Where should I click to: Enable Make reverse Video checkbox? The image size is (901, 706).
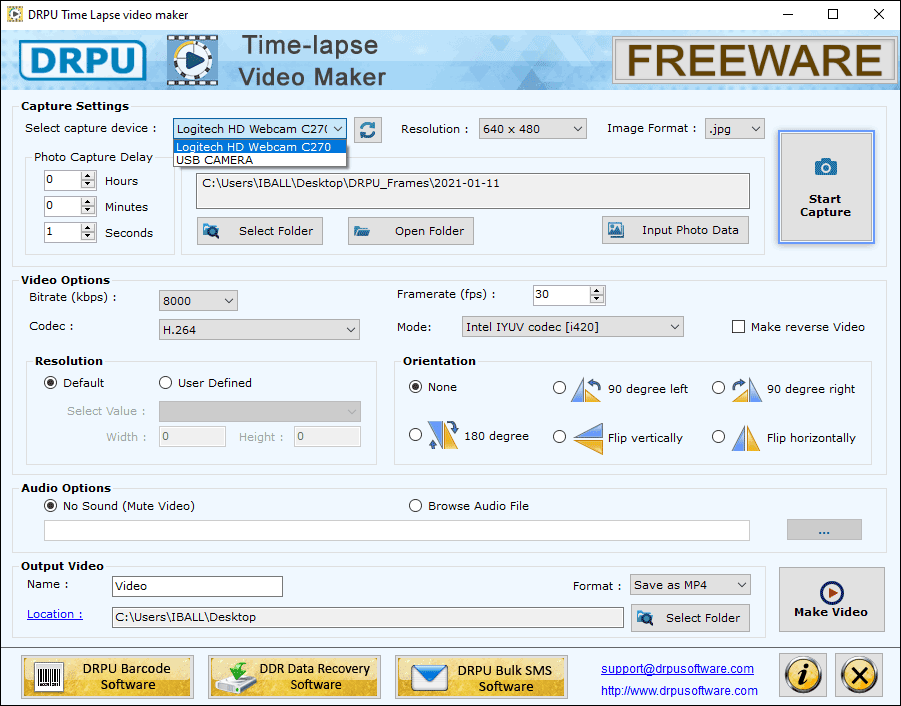(738, 327)
